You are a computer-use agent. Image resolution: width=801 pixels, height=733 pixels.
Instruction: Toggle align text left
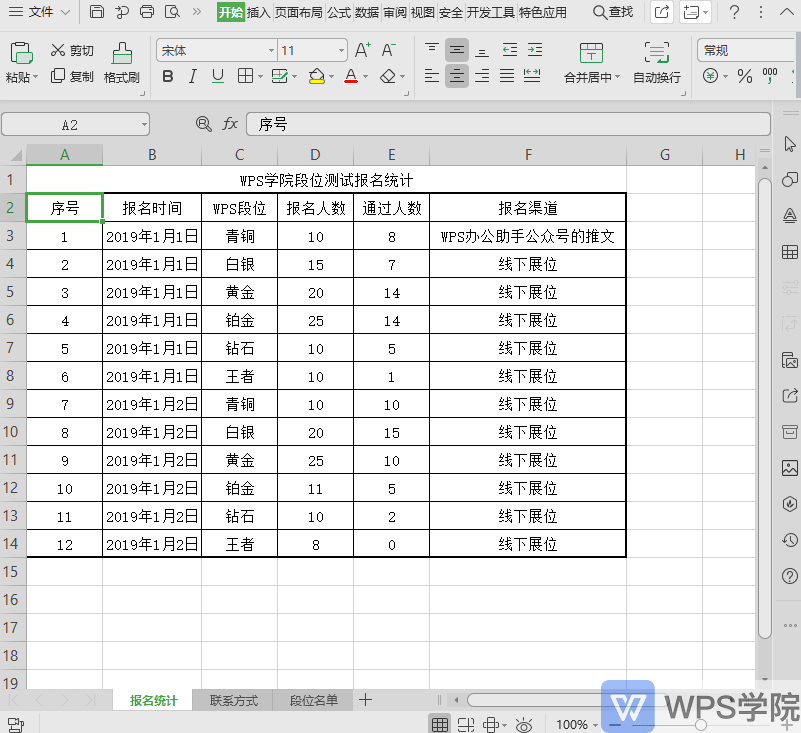[x=432, y=77]
